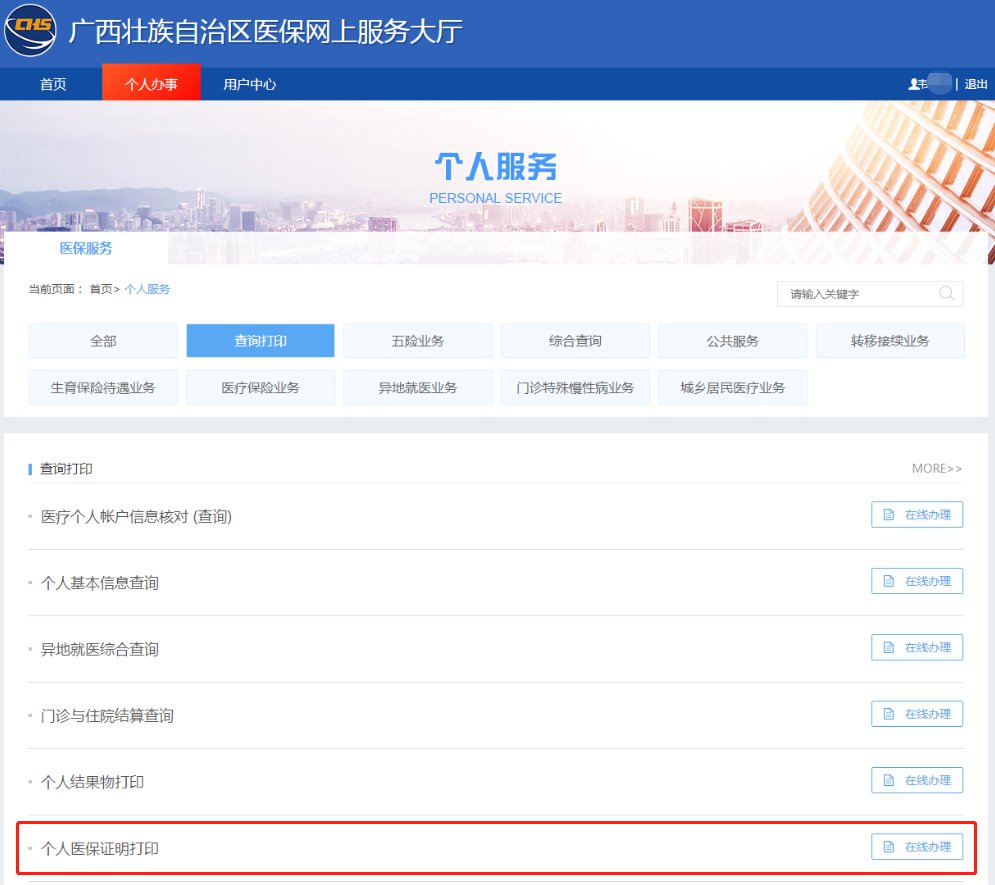Open 首页 in the navigation bar
995x885 pixels.
click(x=53, y=85)
